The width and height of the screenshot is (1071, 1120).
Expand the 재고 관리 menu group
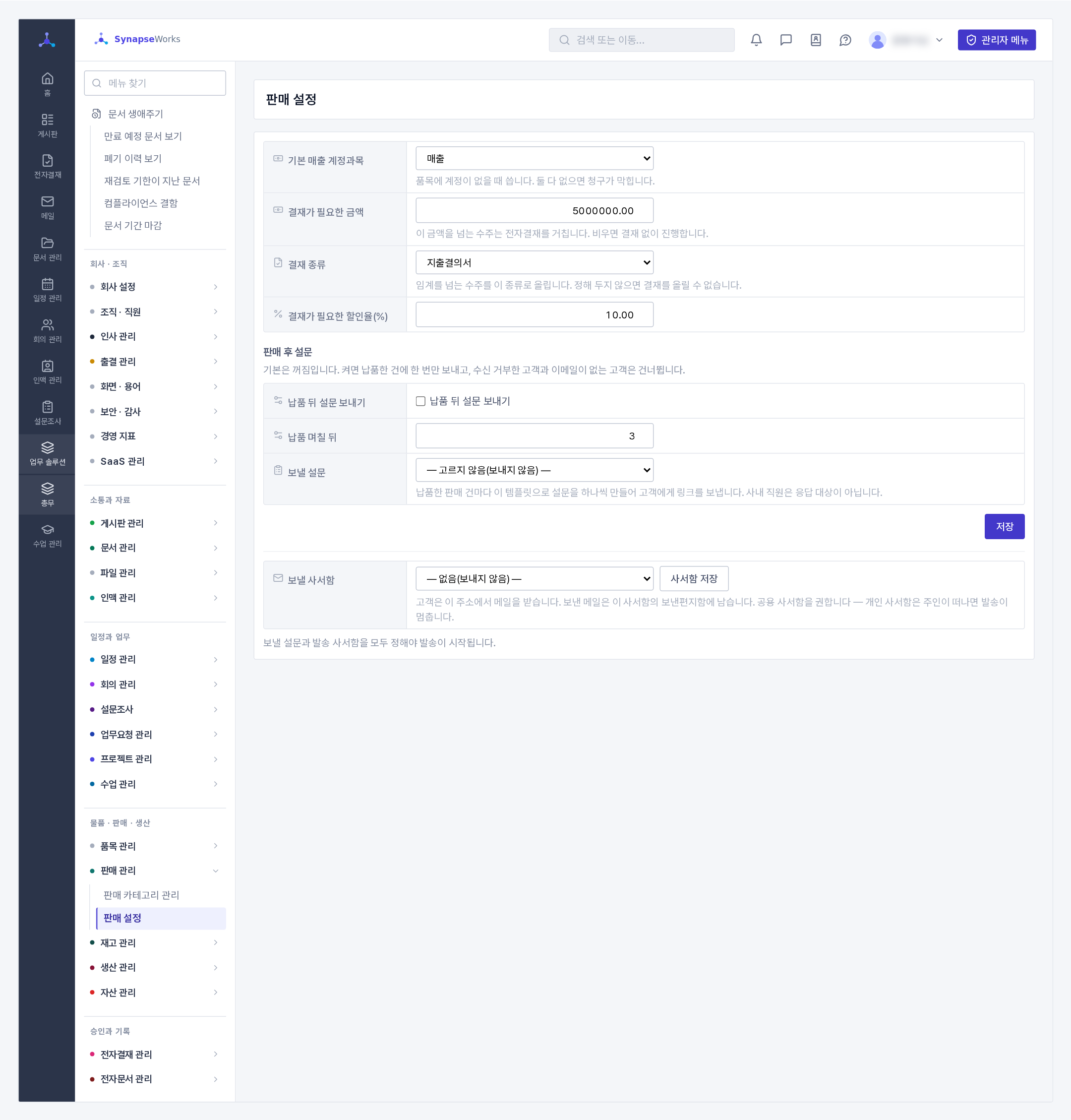155,942
